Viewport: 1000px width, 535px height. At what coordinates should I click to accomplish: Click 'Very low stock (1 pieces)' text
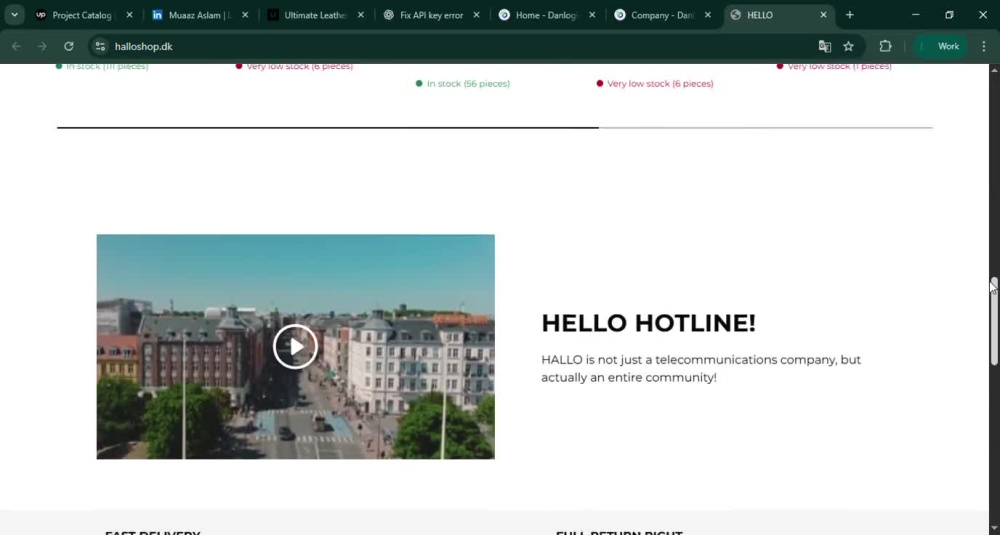coord(839,66)
